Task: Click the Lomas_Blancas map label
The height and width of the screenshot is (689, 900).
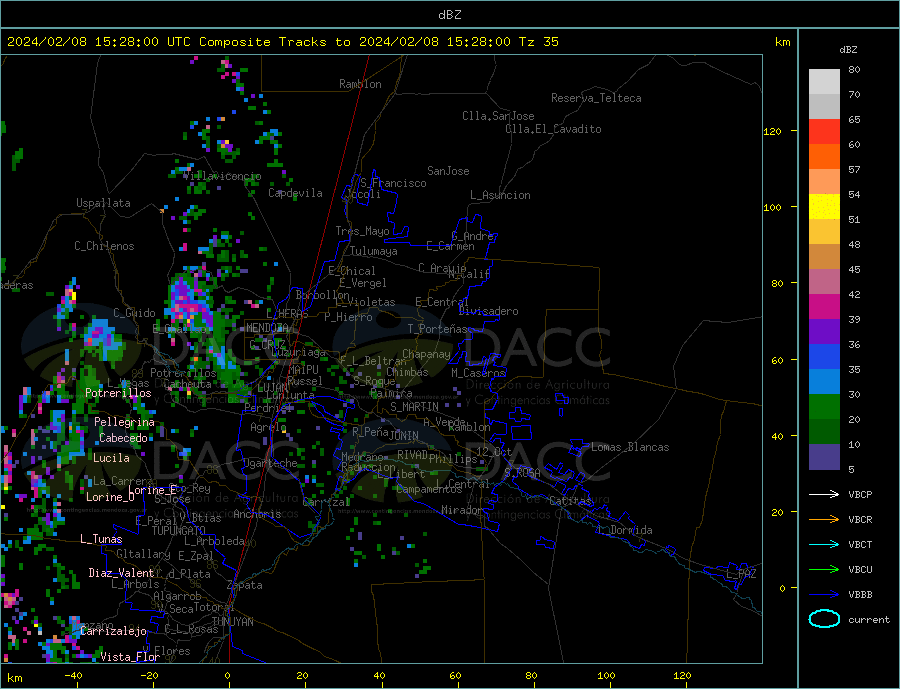Action: pos(630,447)
